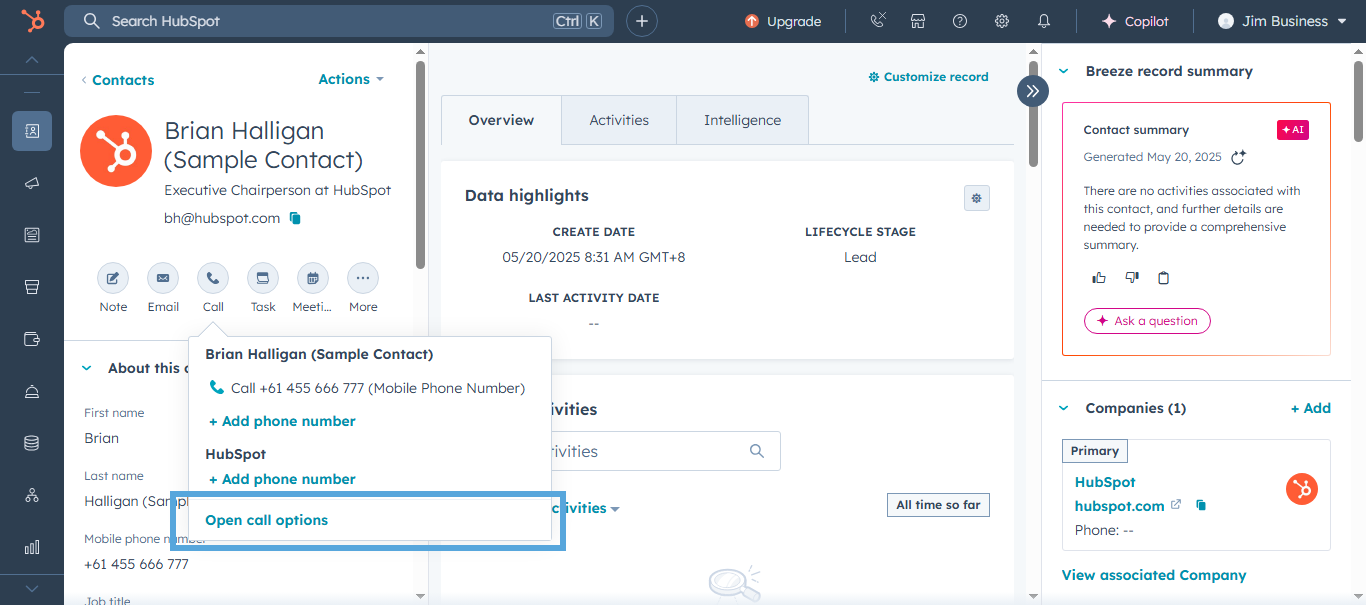The image size is (1366, 605).
Task: Open View associated Company link
Action: click(1153, 575)
